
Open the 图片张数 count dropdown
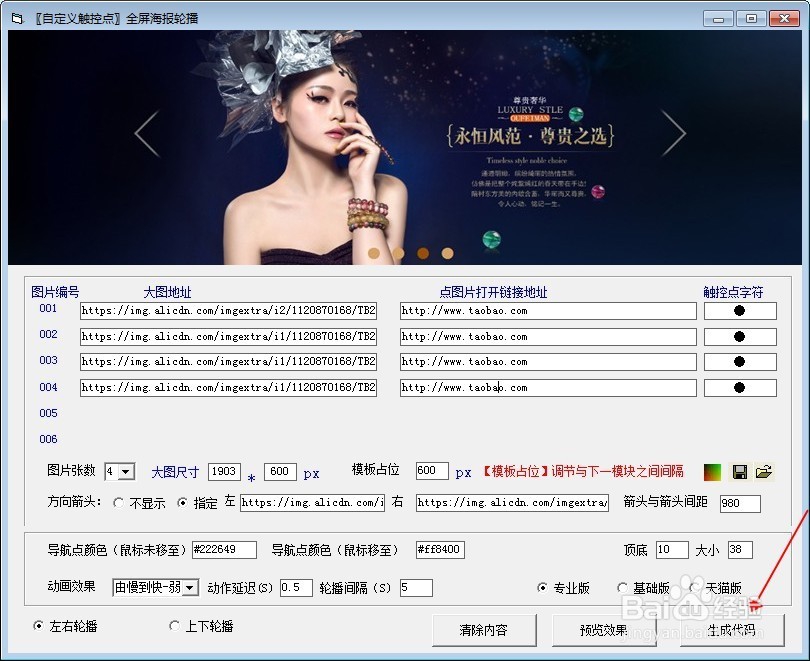tap(126, 471)
